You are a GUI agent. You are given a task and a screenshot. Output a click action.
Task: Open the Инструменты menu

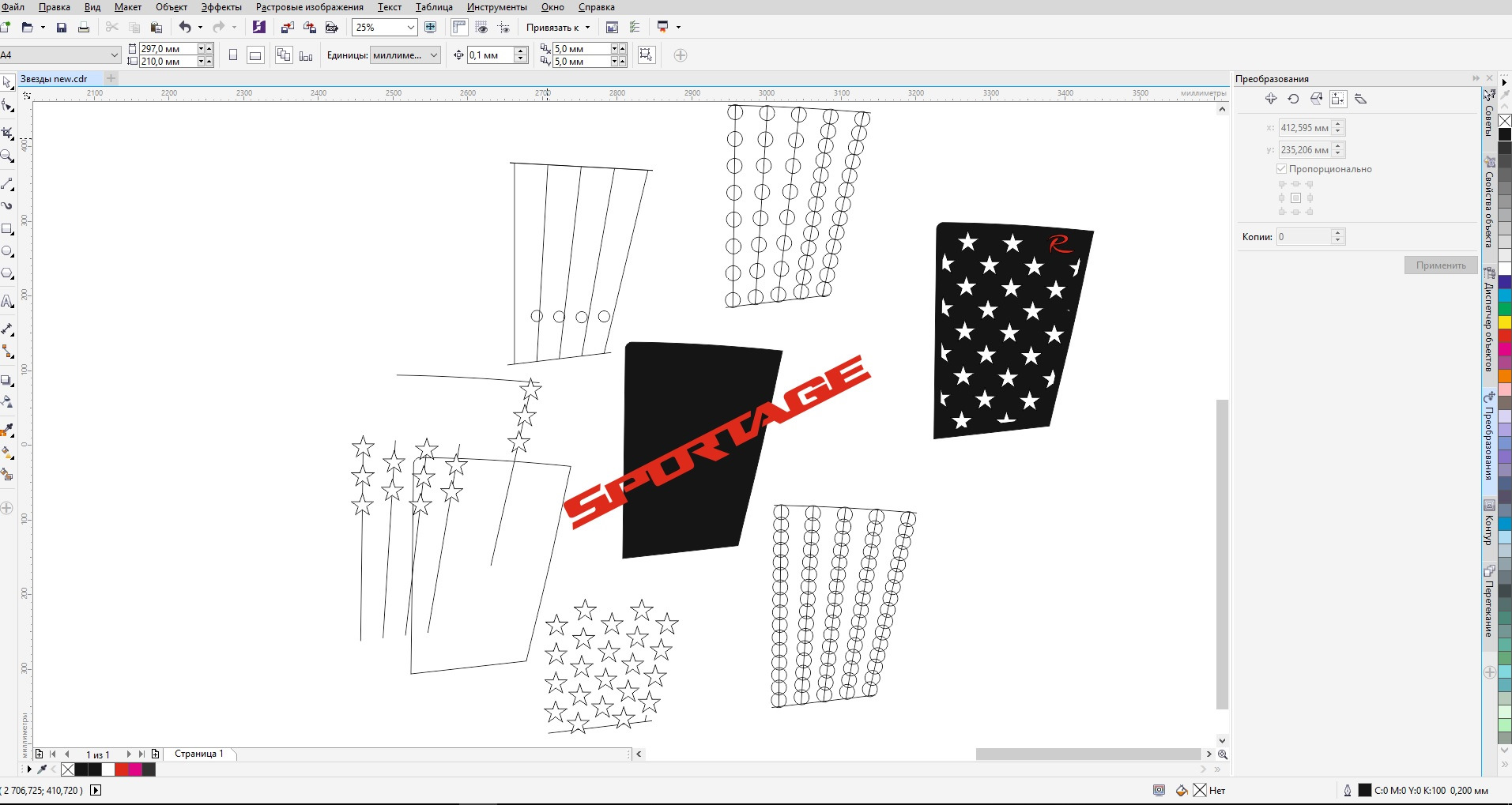pos(496,7)
